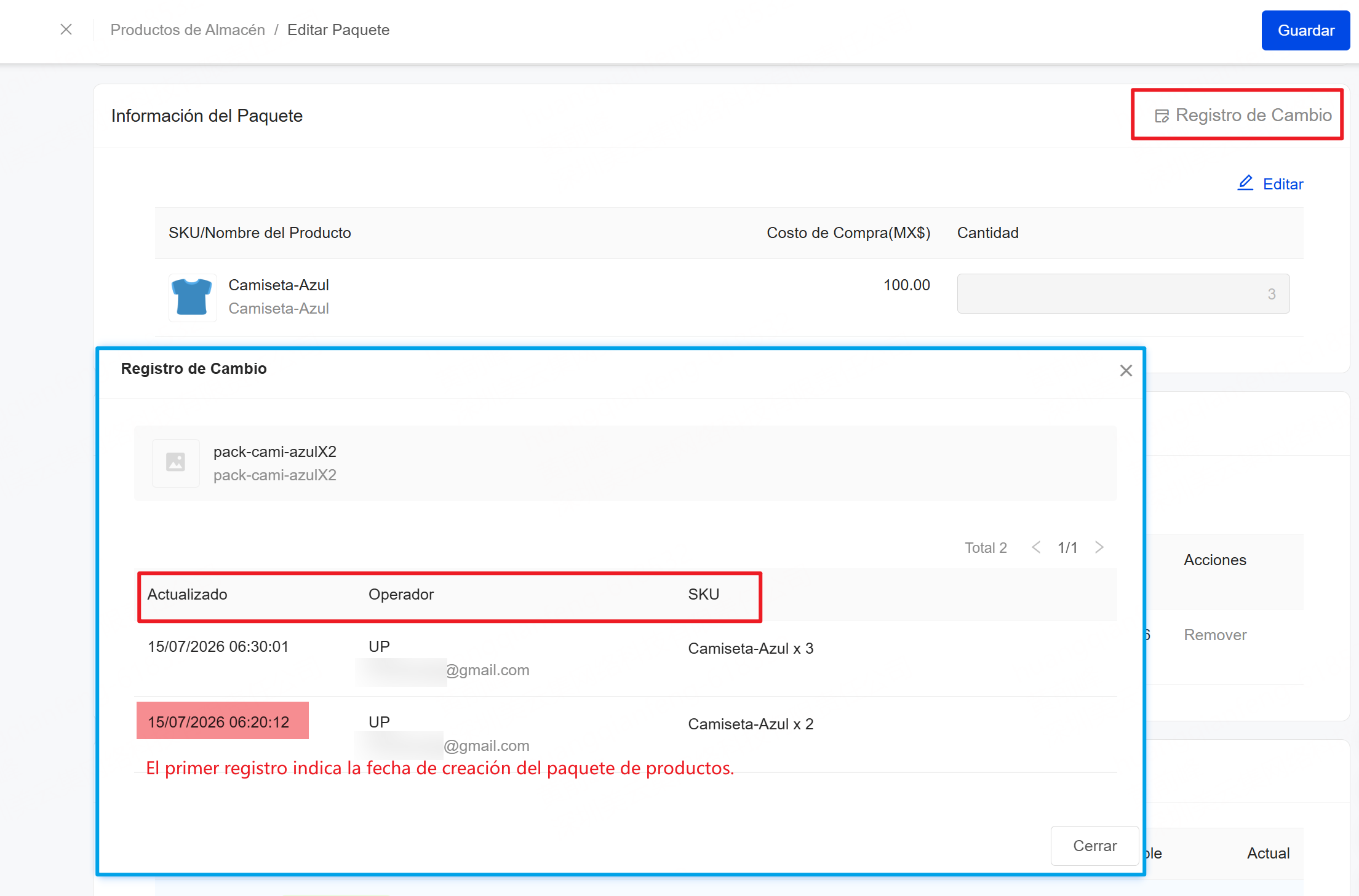
Task: Close the Editar Paquete page with X
Action: tap(66, 30)
